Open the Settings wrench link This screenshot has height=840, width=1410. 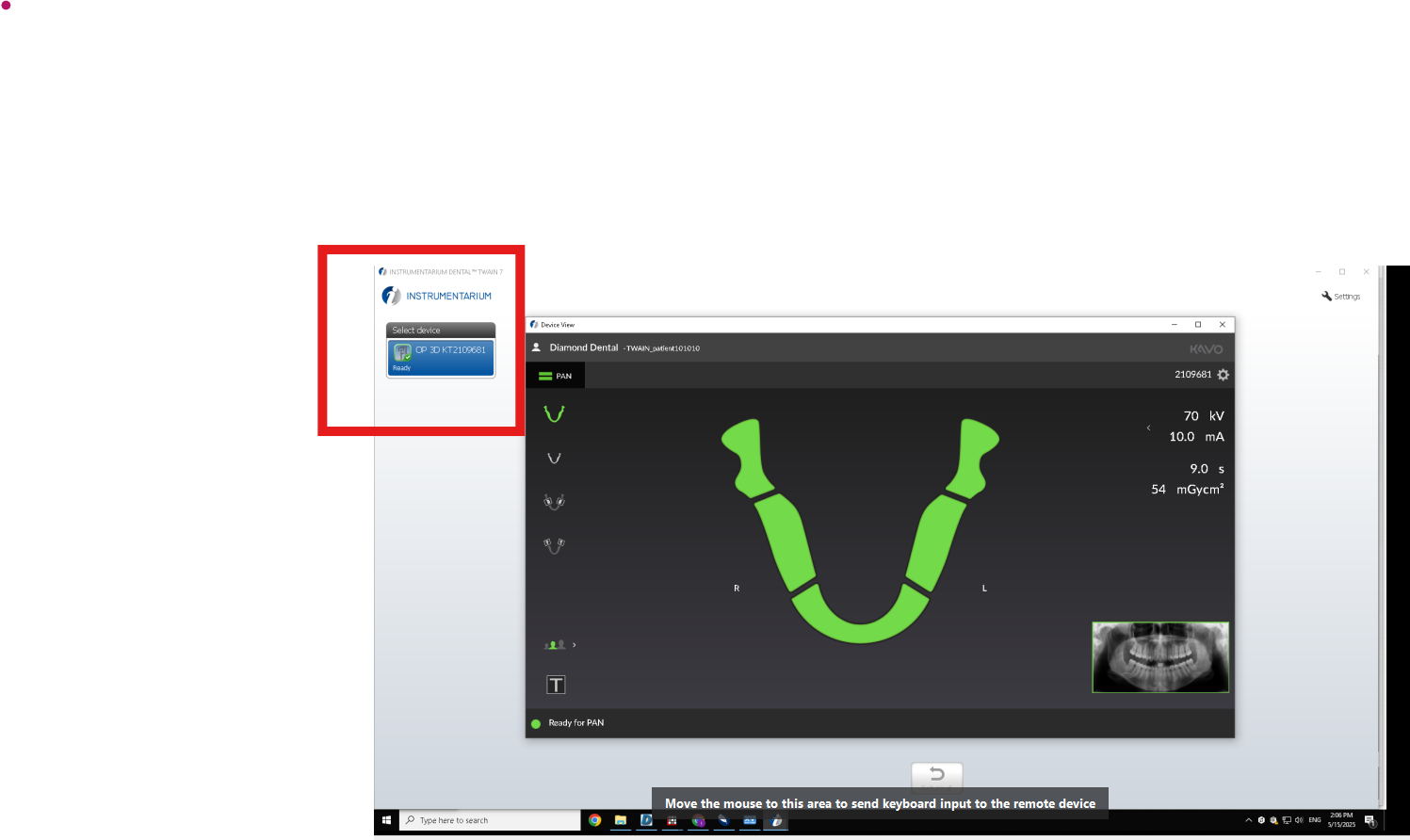coord(1341,297)
